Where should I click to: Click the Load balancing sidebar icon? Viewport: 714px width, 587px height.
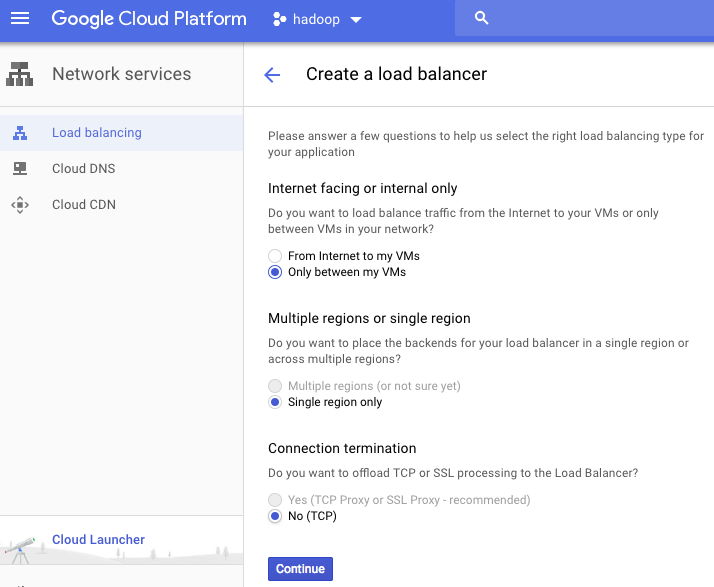pos(20,133)
